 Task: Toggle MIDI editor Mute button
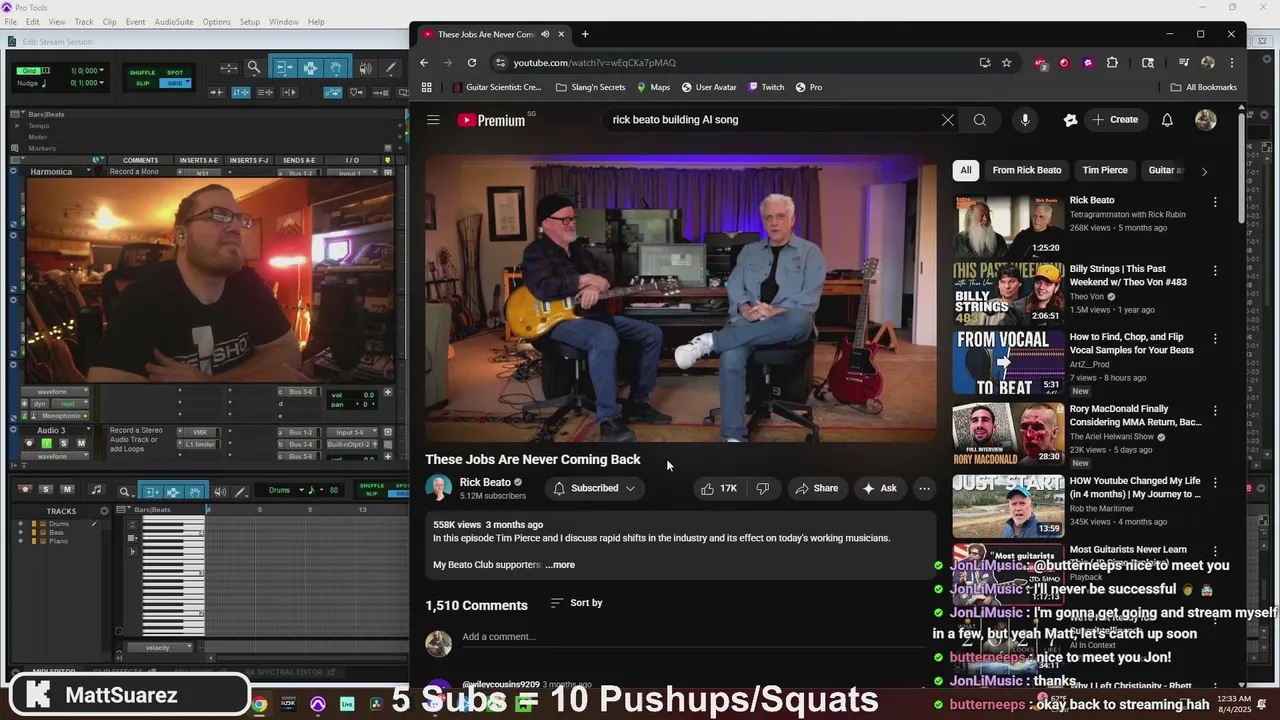pyautogui.click(x=67, y=489)
